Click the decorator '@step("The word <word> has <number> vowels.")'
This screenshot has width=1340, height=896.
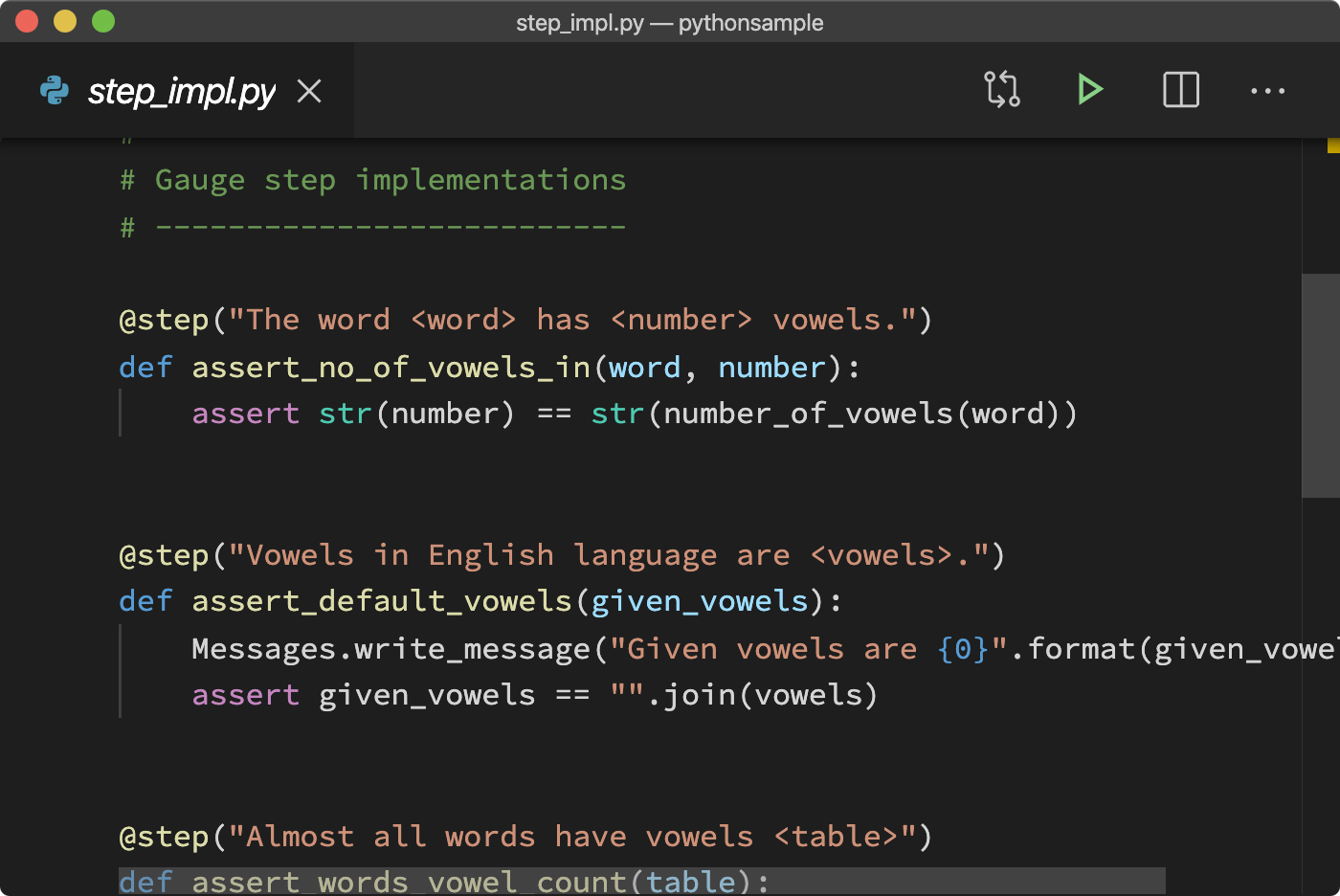pyautogui.click(x=525, y=320)
